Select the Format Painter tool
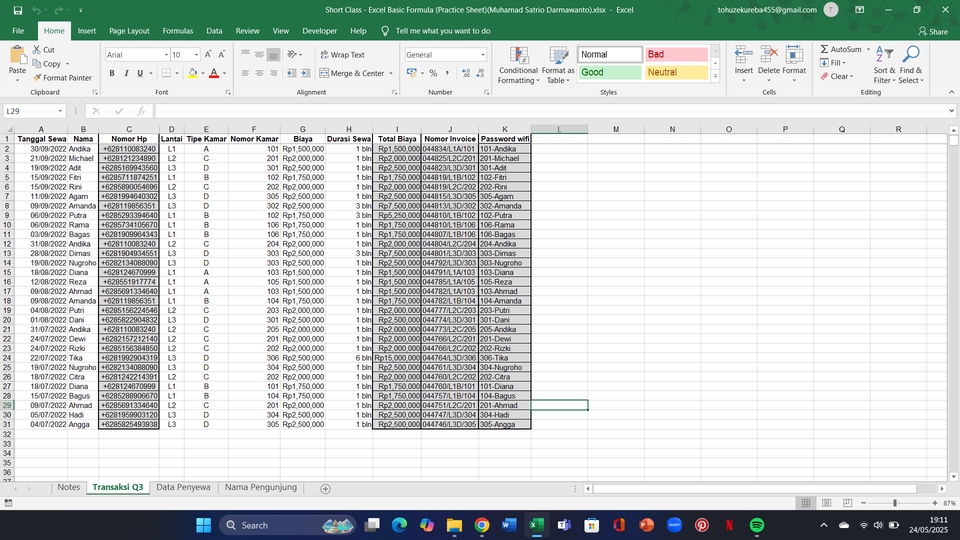This screenshot has width=960, height=540. (62, 78)
